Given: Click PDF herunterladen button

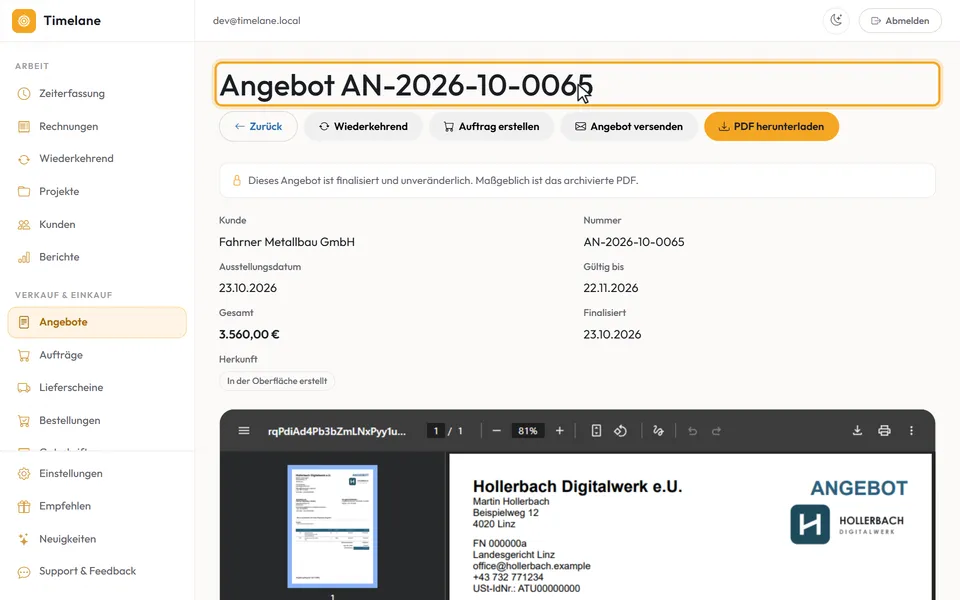Looking at the screenshot, I should click(x=771, y=127).
